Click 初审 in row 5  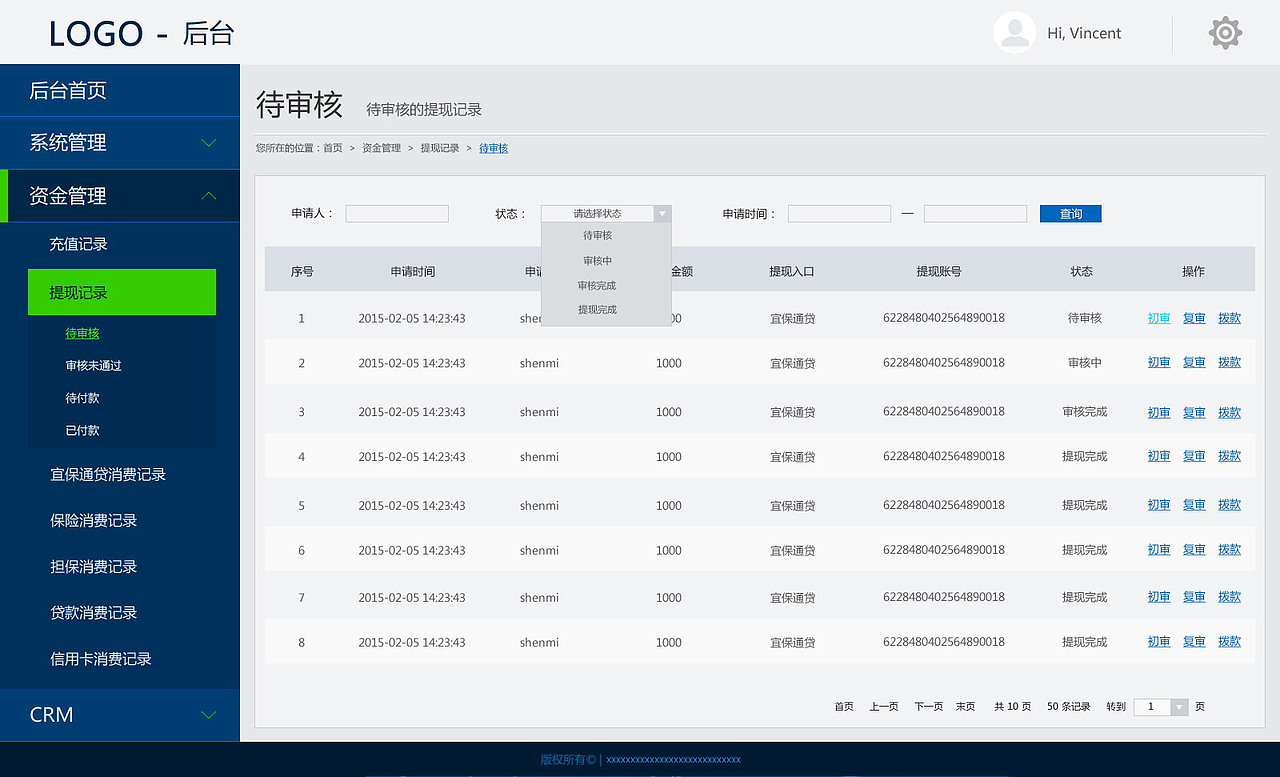tap(1159, 505)
